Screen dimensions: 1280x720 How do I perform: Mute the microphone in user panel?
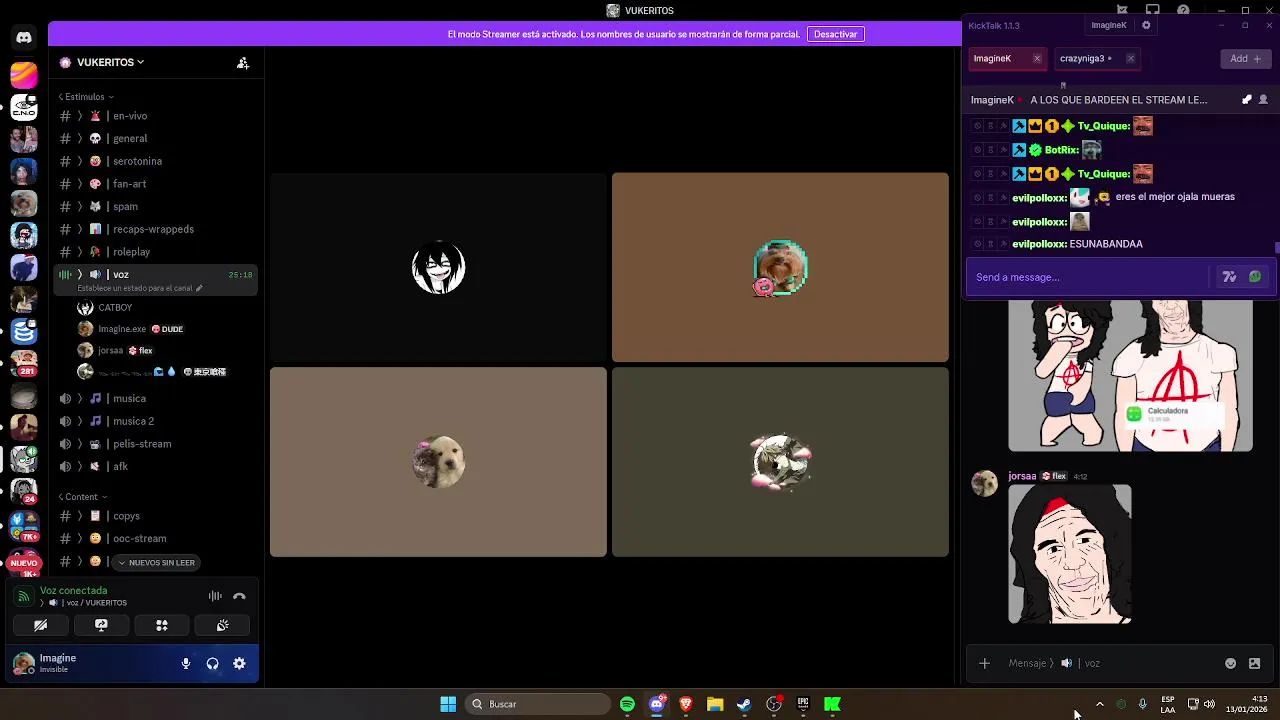pyautogui.click(x=186, y=663)
